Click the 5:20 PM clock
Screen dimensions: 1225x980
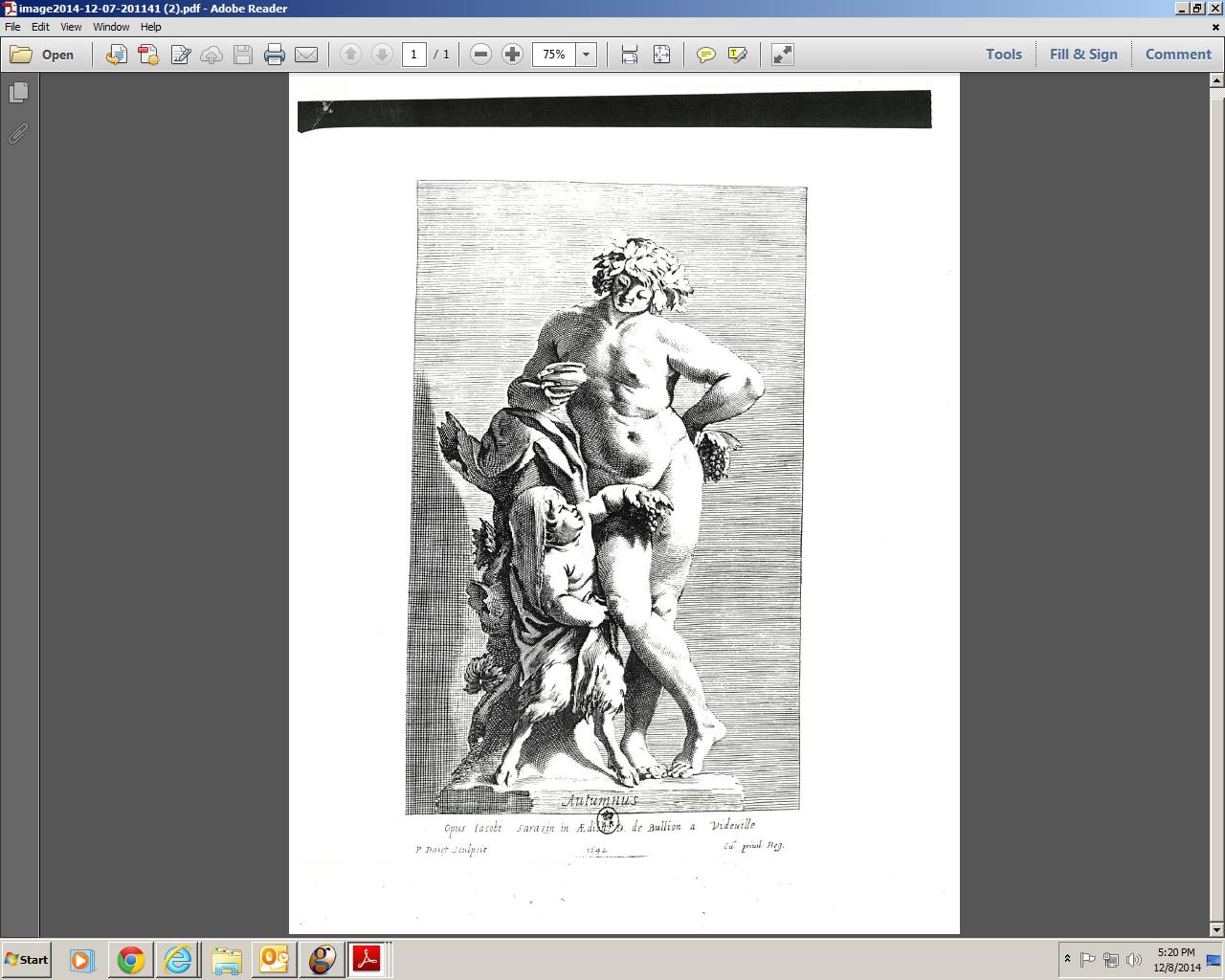tap(1176, 952)
